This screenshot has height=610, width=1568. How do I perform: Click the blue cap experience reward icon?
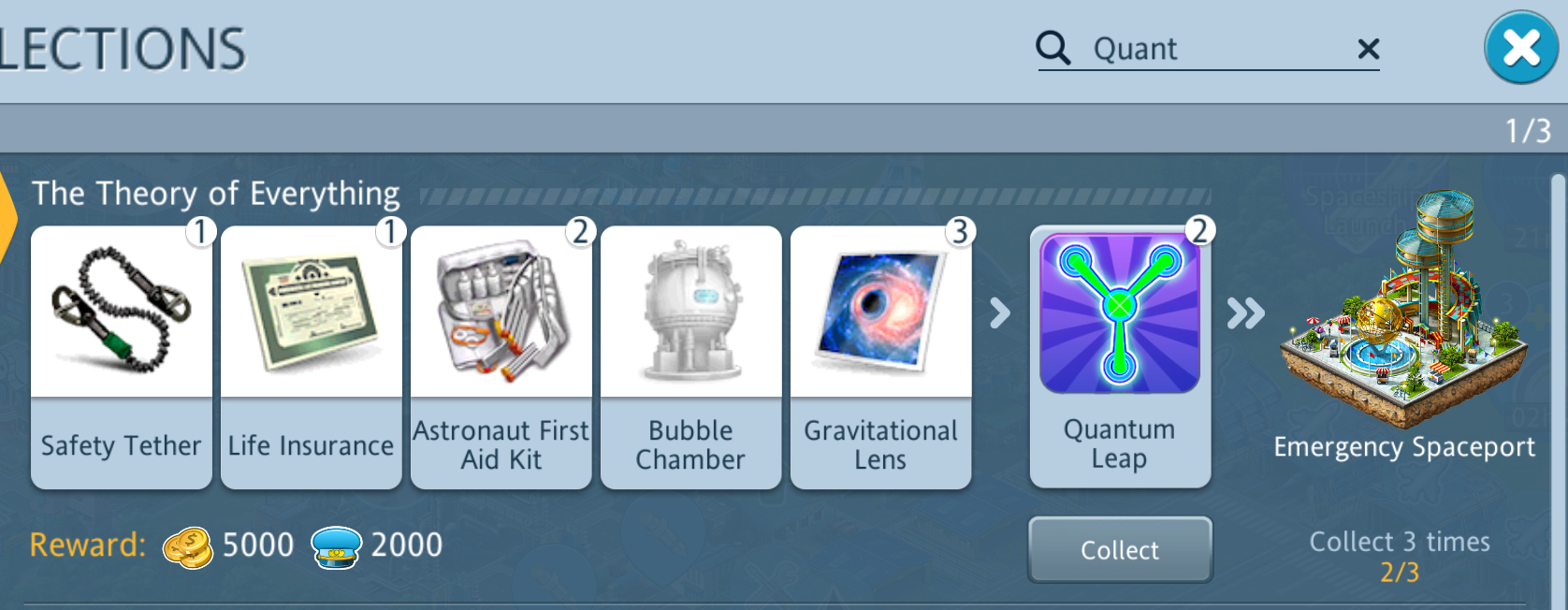coord(336,547)
